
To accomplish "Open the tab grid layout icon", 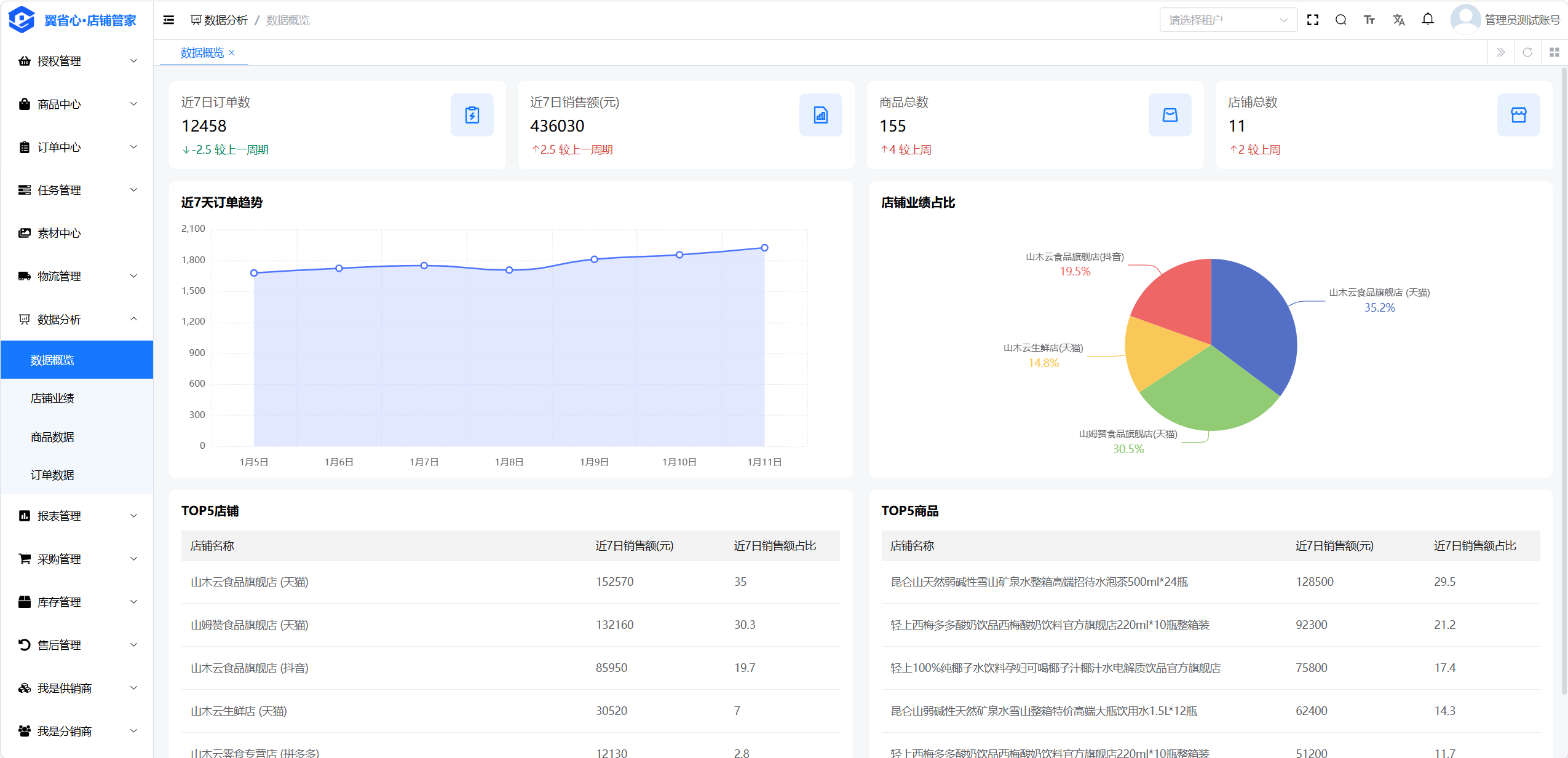I will coord(1554,52).
